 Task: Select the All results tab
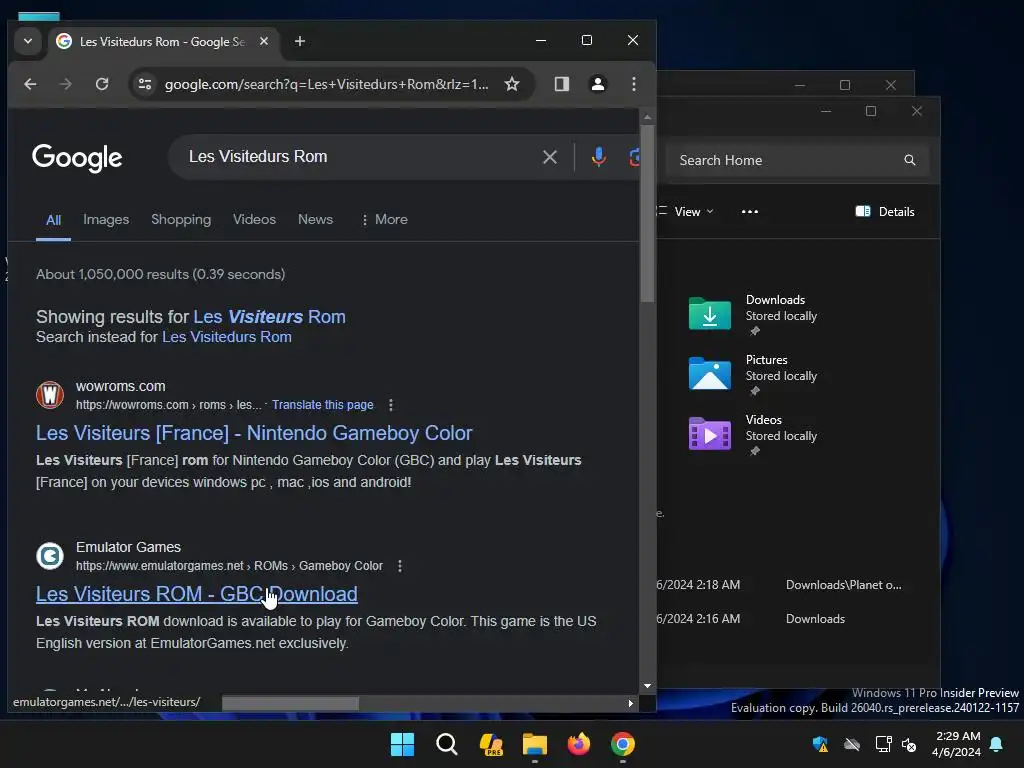[54, 220]
